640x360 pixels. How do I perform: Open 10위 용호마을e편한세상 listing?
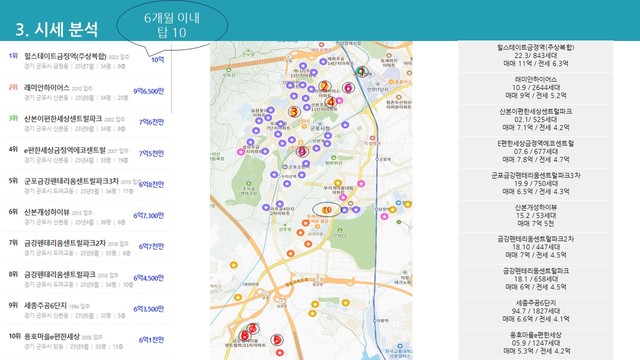pos(86,341)
